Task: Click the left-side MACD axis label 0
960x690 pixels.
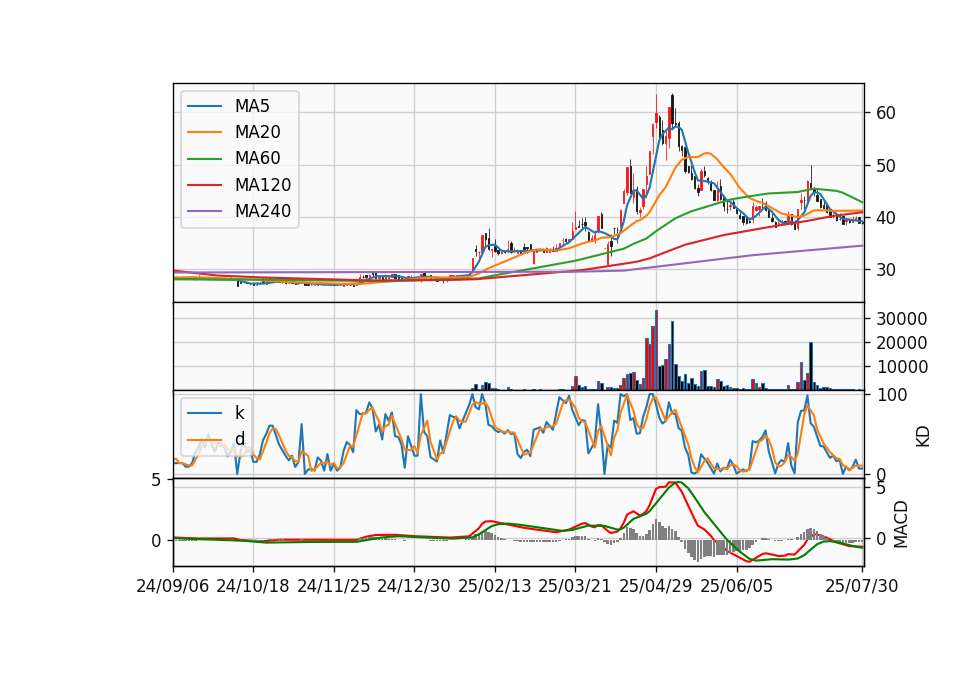Action: pyautogui.click(x=156, y=541)
